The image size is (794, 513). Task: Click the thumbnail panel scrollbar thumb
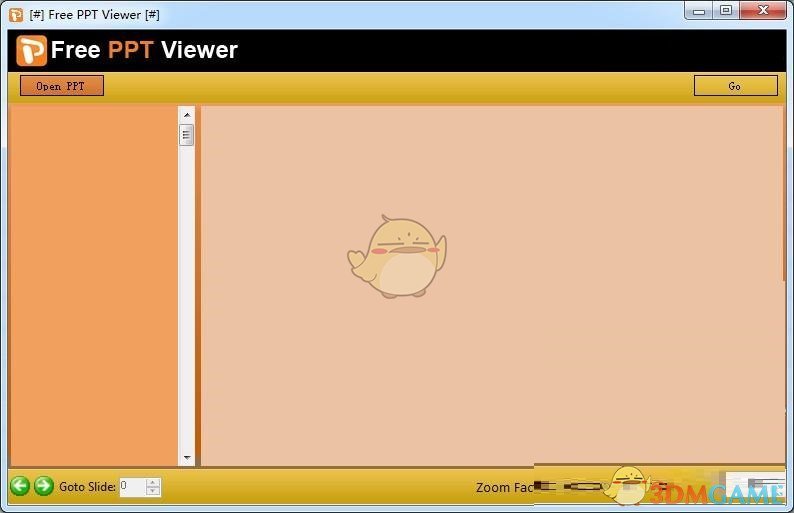(x=186, y=135)
